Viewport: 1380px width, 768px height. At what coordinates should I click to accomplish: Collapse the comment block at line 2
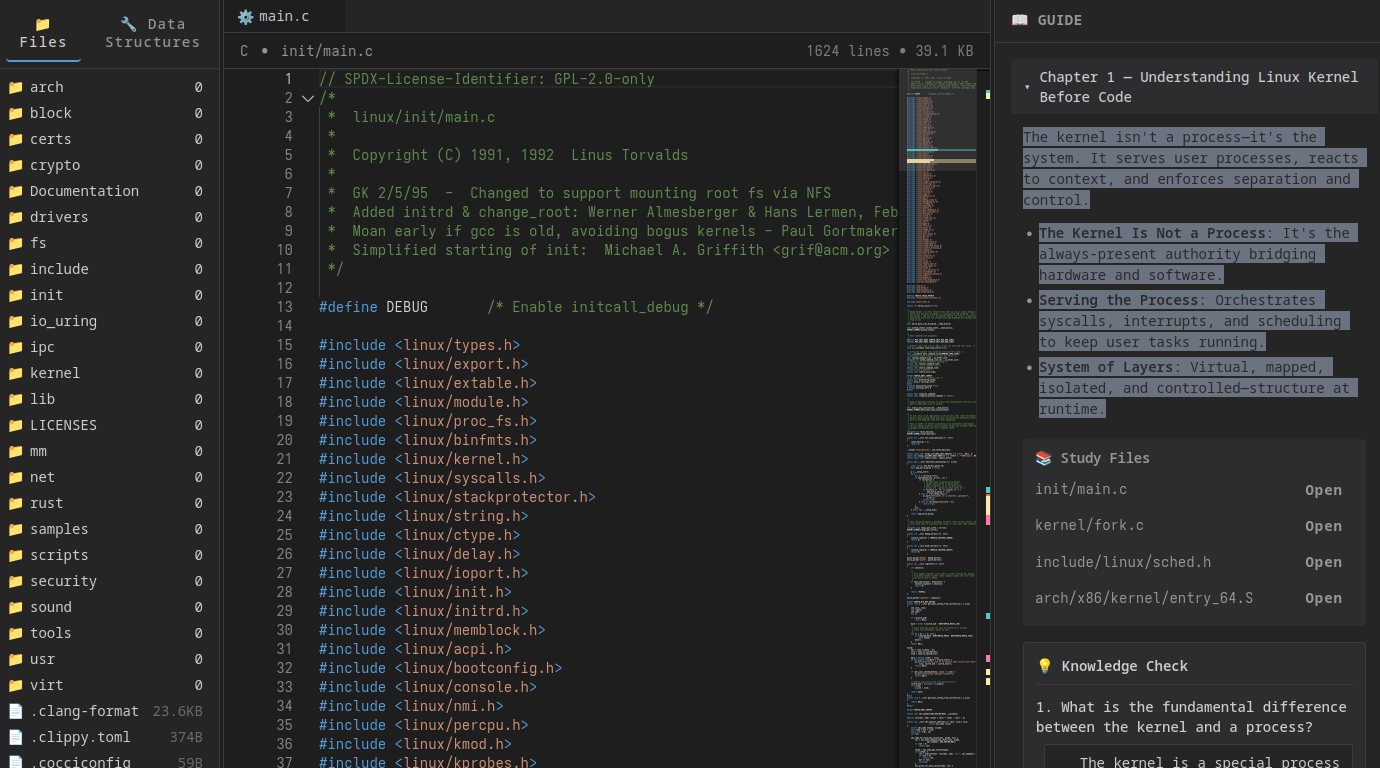pos(307,98)
